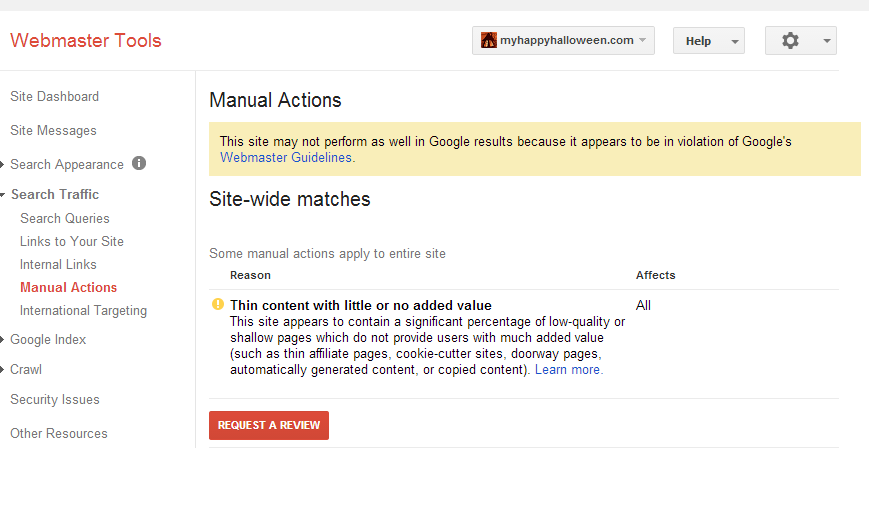
Task: Follow the Webmaster Guidelines link
Action: click(286, 158)
